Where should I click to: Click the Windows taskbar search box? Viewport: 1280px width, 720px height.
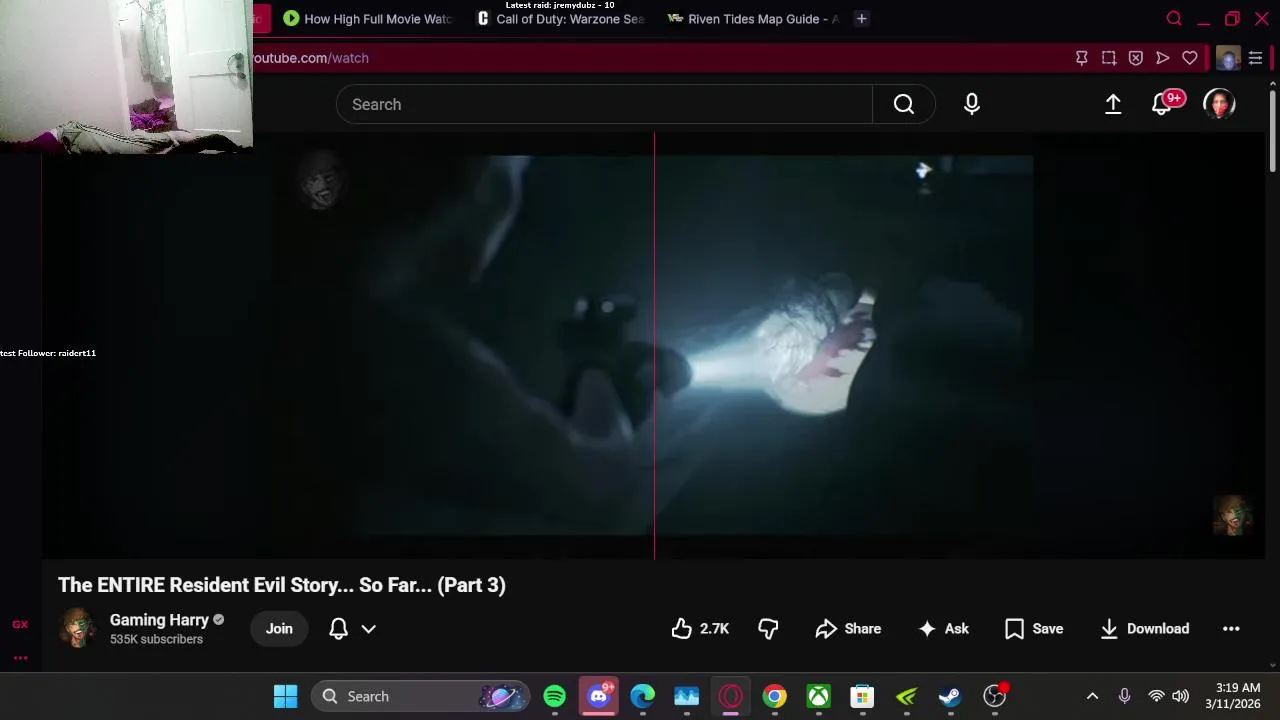(x=419, y=696)
